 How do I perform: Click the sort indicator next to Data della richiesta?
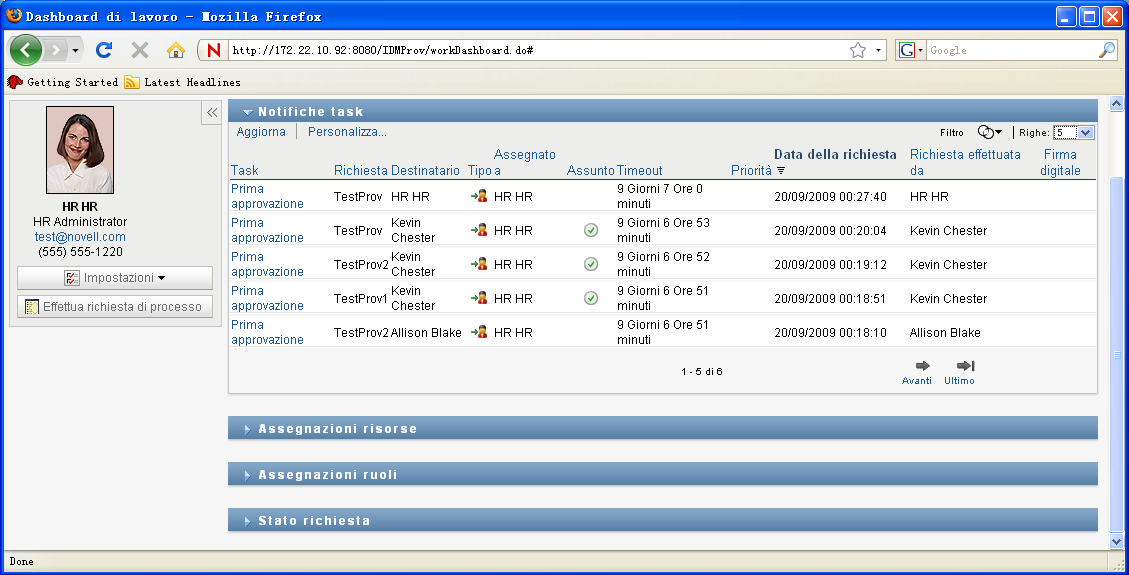(781, 171)
